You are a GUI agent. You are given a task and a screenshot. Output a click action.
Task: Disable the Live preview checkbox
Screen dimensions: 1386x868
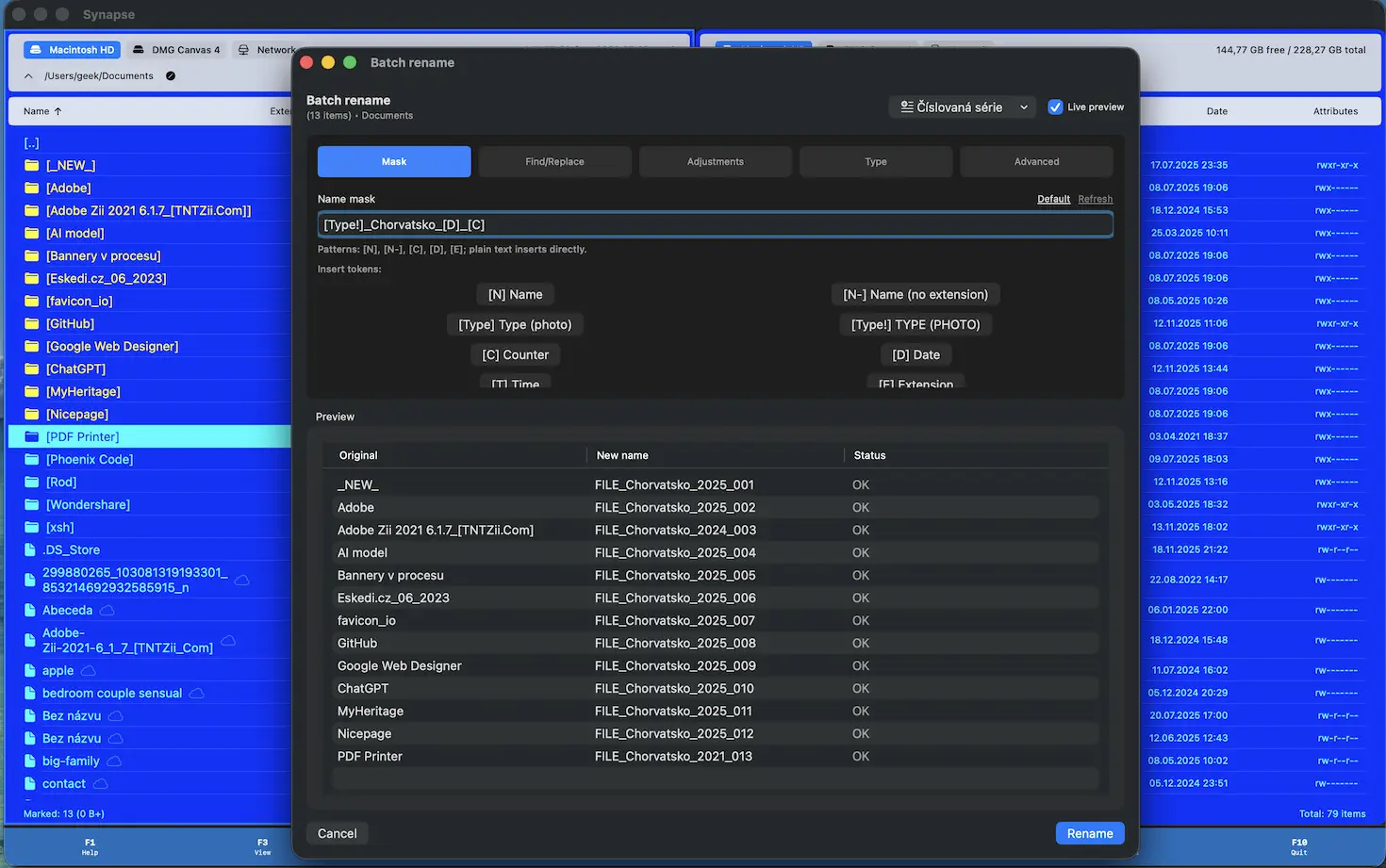1055,107
